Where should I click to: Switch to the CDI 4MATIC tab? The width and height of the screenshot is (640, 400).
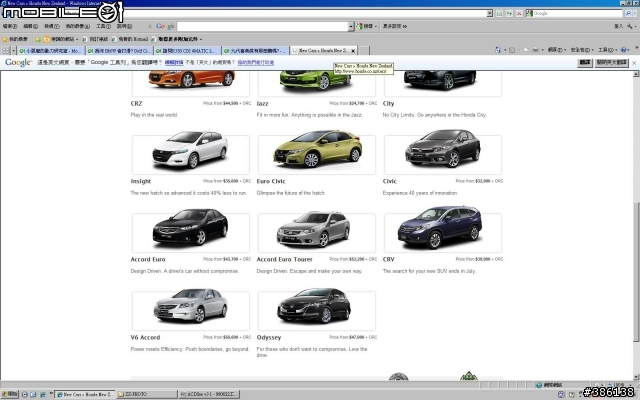pyautogui.click(x=187, y=51)
